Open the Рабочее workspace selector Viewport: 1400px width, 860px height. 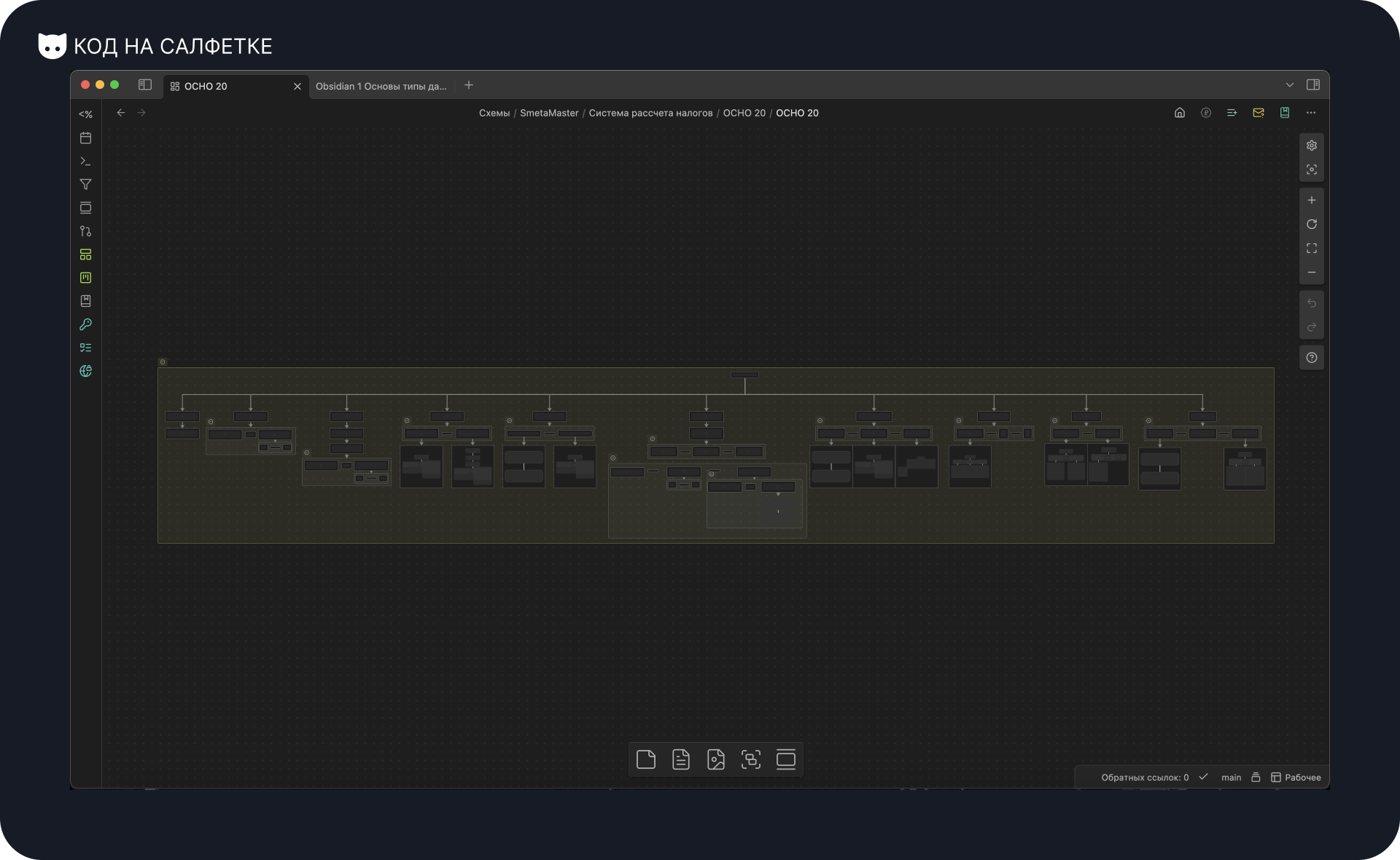[1296, 778]
